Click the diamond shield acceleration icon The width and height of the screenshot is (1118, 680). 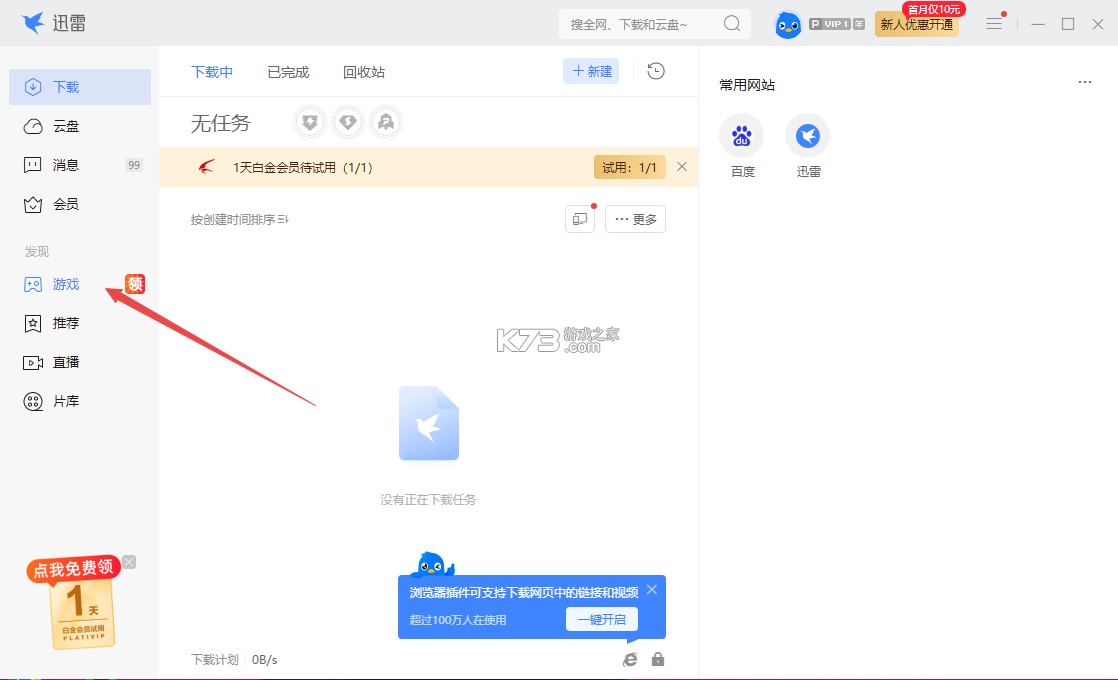pyautogui.click(x=347, y=123)
